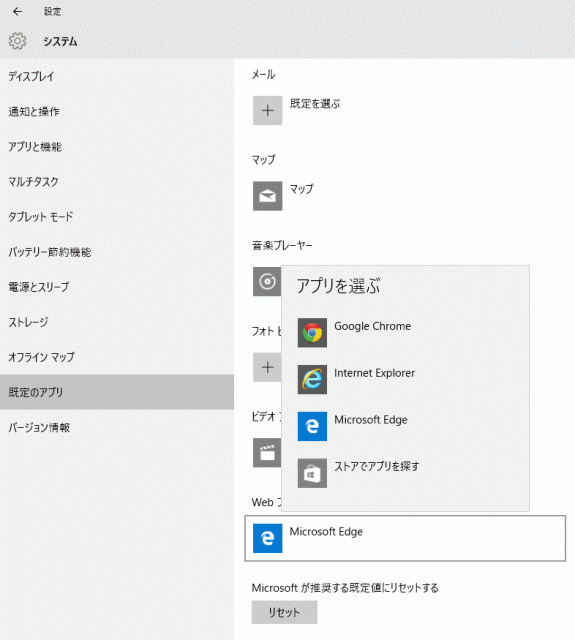
Task: Open バッテリー節約機能 settings
Action: [117, 252]
